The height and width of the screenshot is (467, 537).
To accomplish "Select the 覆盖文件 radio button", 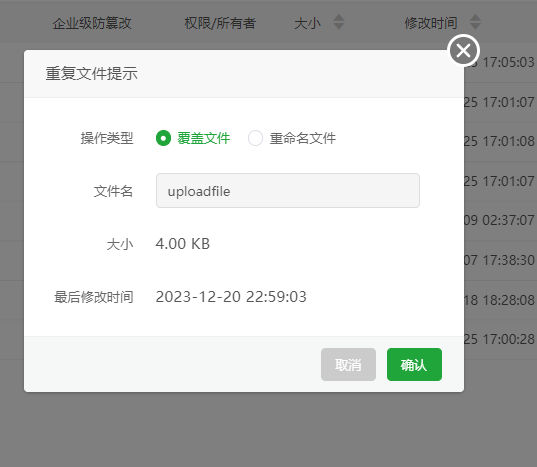I will (163, 138).
